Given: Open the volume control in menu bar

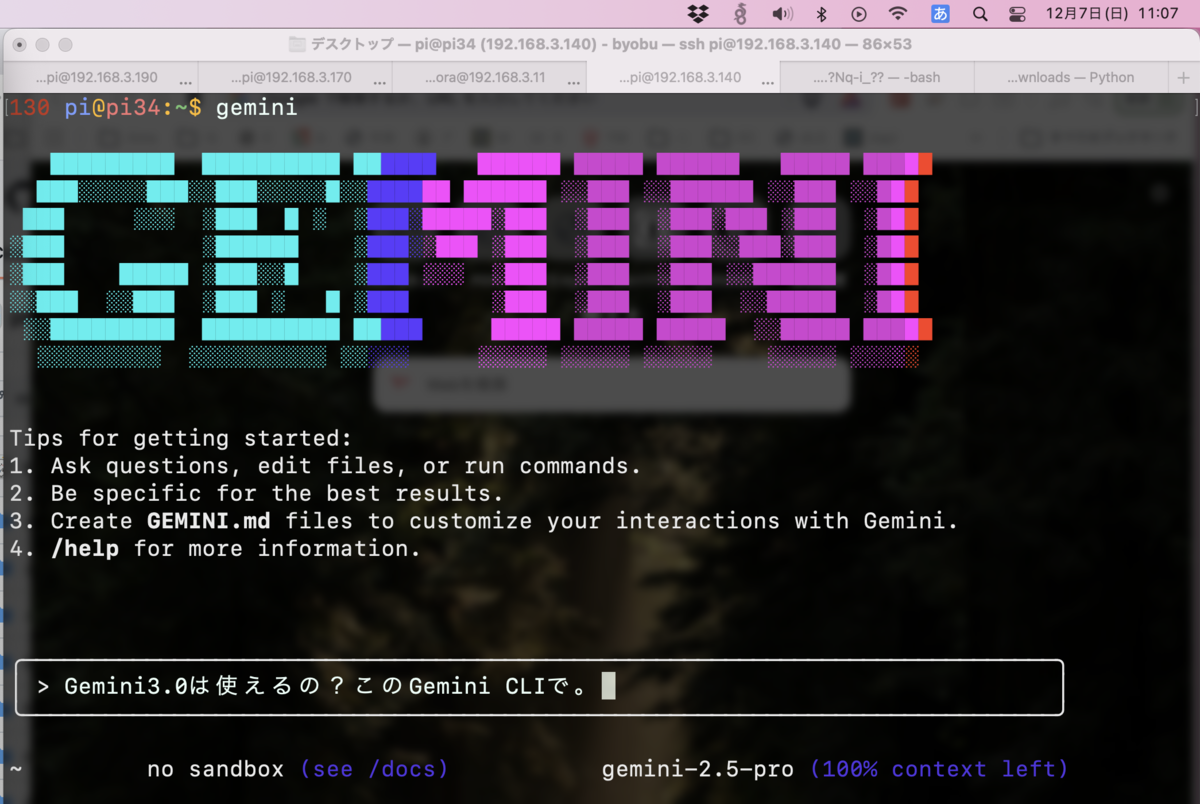Looking at the screenshot, I should (x=782, y=14).
